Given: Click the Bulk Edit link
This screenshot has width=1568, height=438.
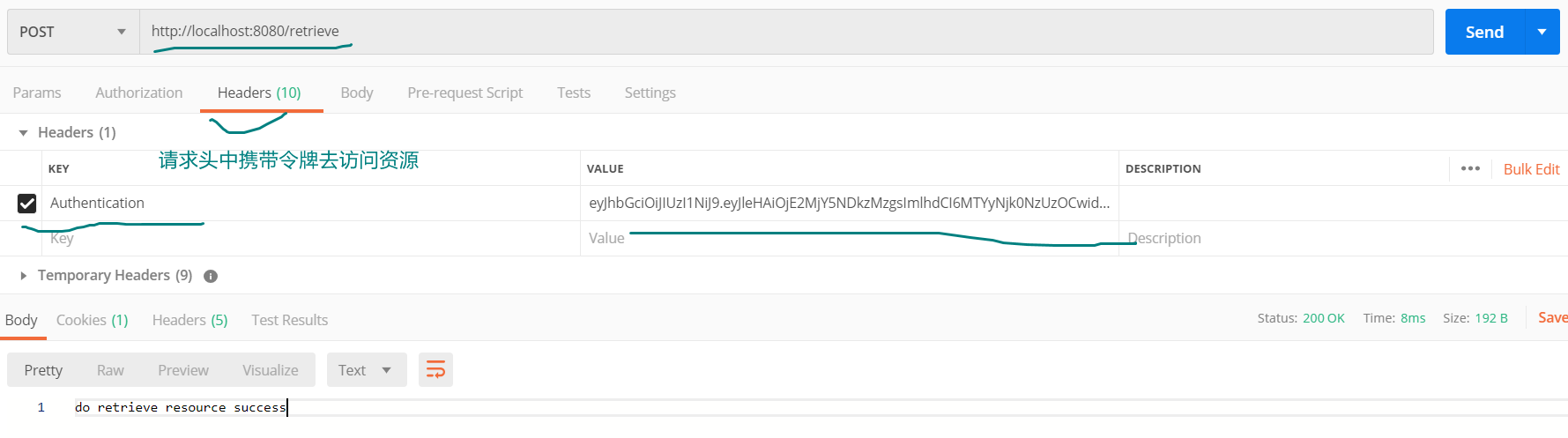Looking at the screenshot, I should [x=1531, y=169].
